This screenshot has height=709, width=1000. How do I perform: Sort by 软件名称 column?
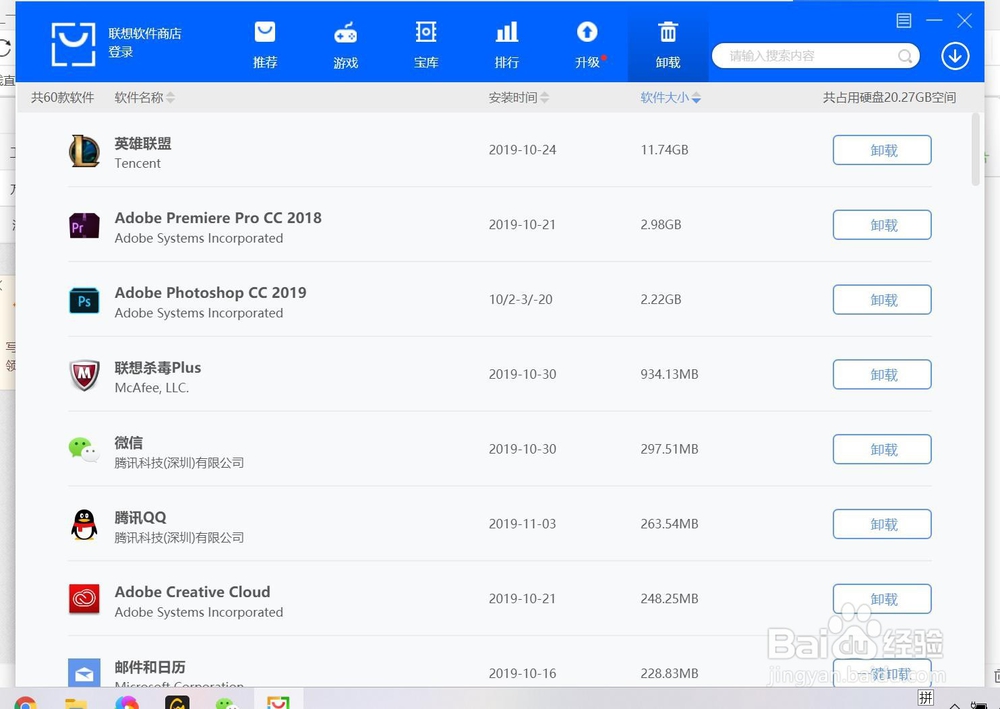[x=144, y=98]
